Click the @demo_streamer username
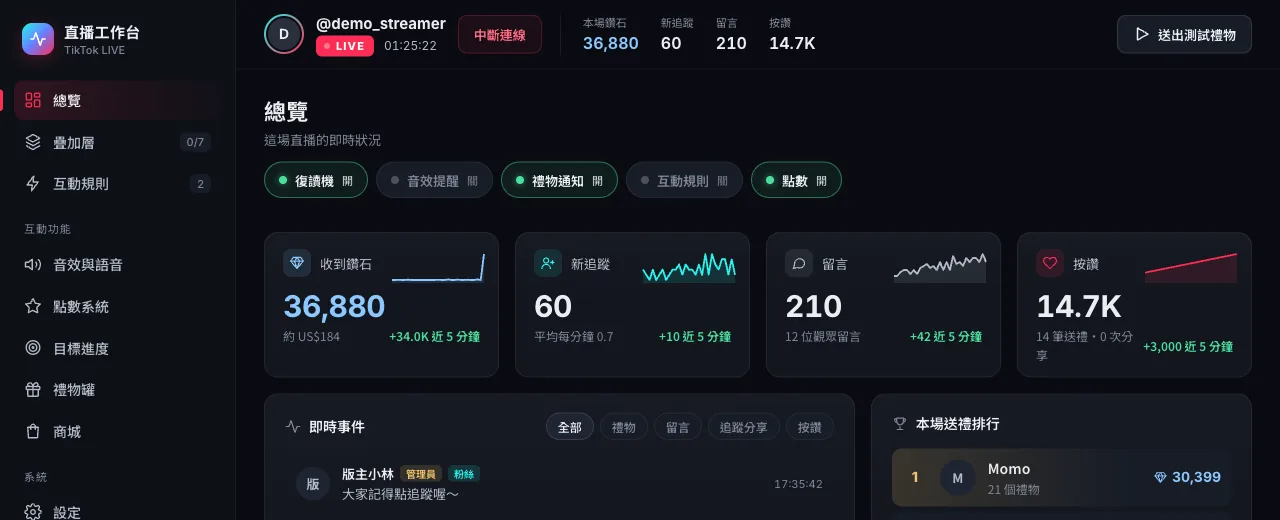This screenshot has width=1280, height=520. click(381, 24)
